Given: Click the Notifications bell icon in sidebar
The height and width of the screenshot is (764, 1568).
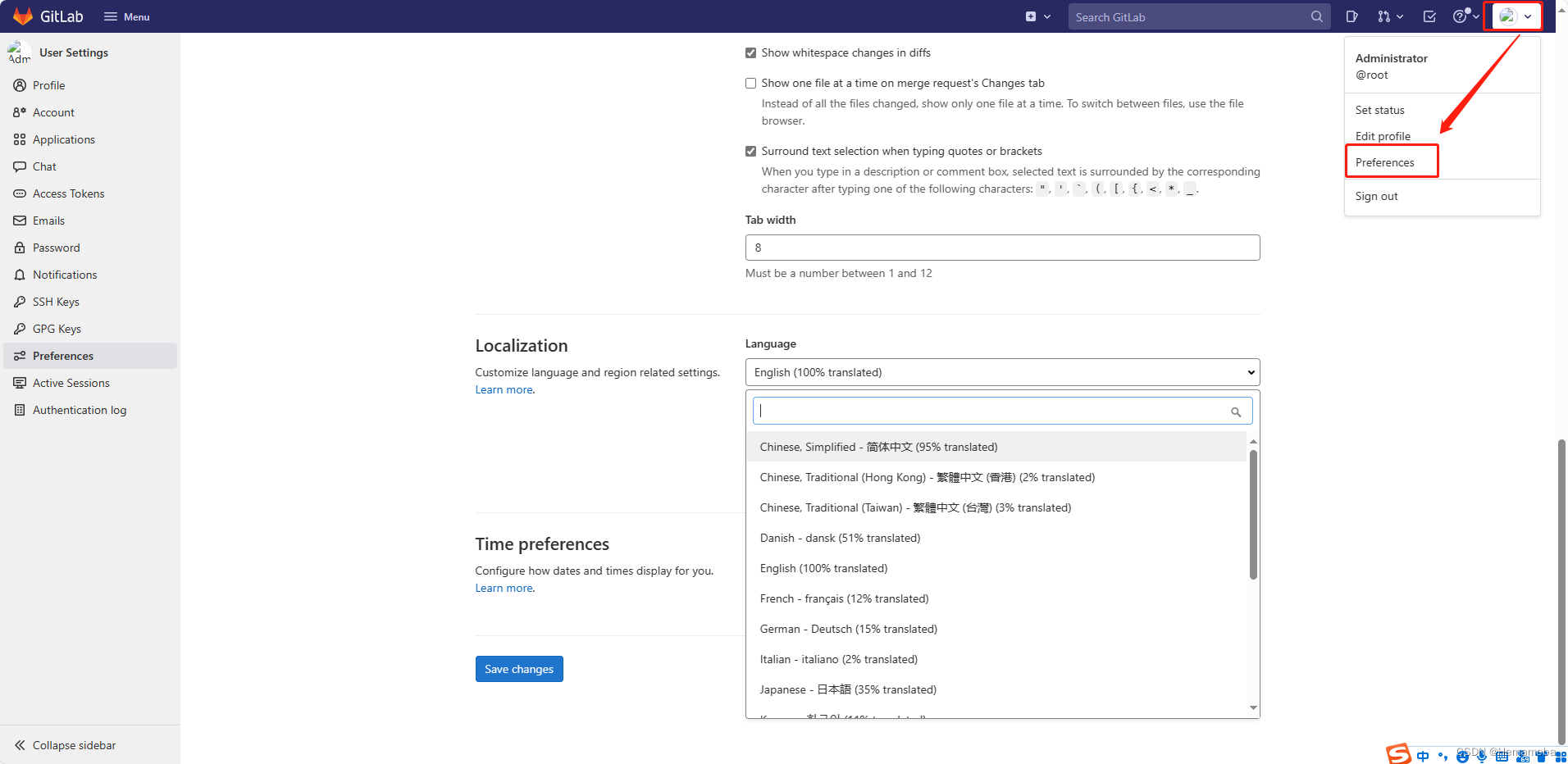Looking at the screenshot, I should (20, 275).
